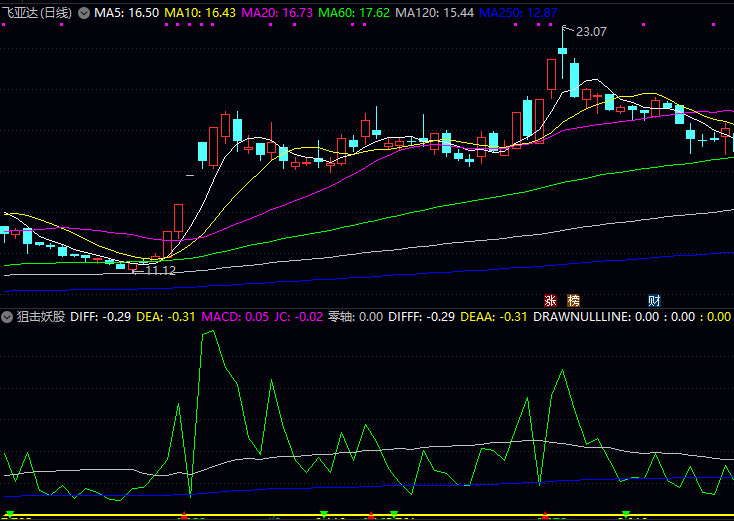The image size is (734, 521).
Task: Expand the 狙击妖股 indicator dropdown
Action: point(8,317)
